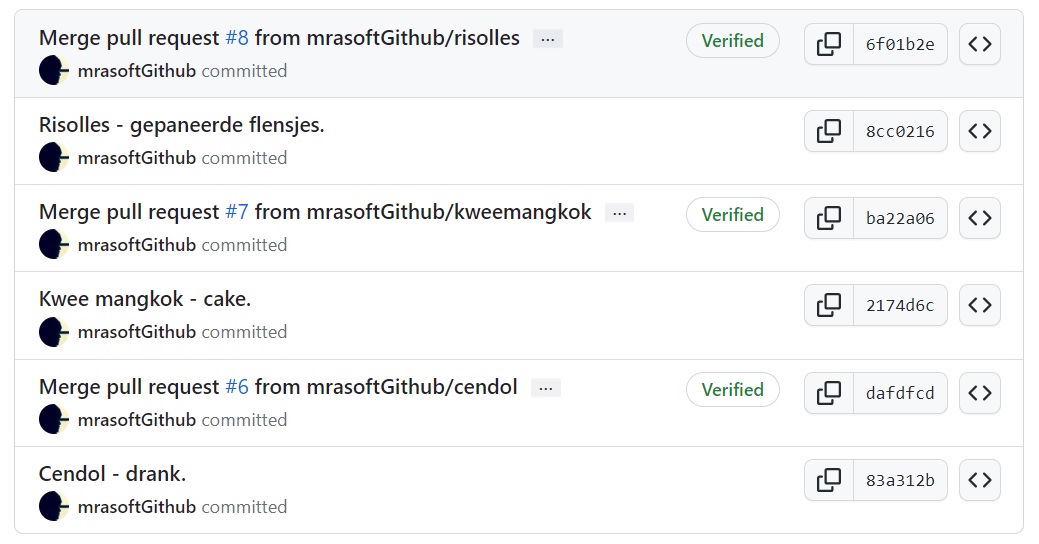Open pull request #7 link

coord(237,212)
